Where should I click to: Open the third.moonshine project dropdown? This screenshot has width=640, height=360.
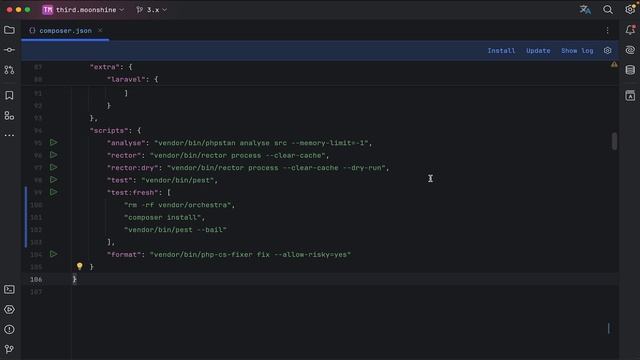click(83, 10)
